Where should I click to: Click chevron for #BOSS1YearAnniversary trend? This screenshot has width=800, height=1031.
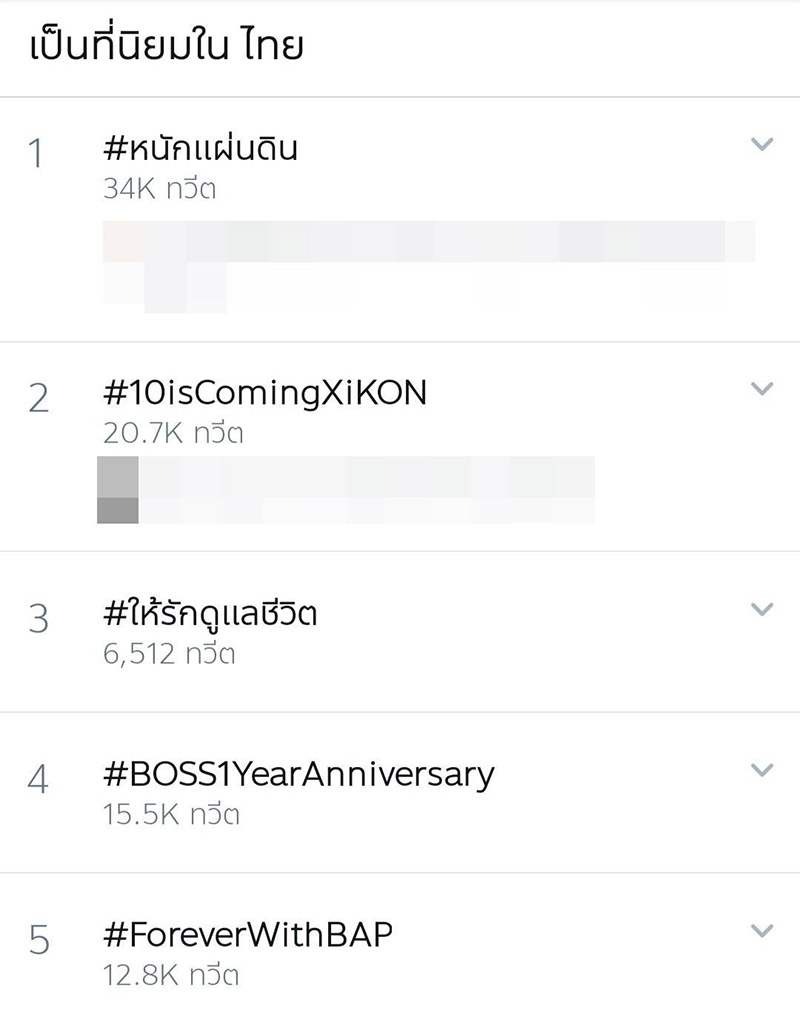point(762,769)
